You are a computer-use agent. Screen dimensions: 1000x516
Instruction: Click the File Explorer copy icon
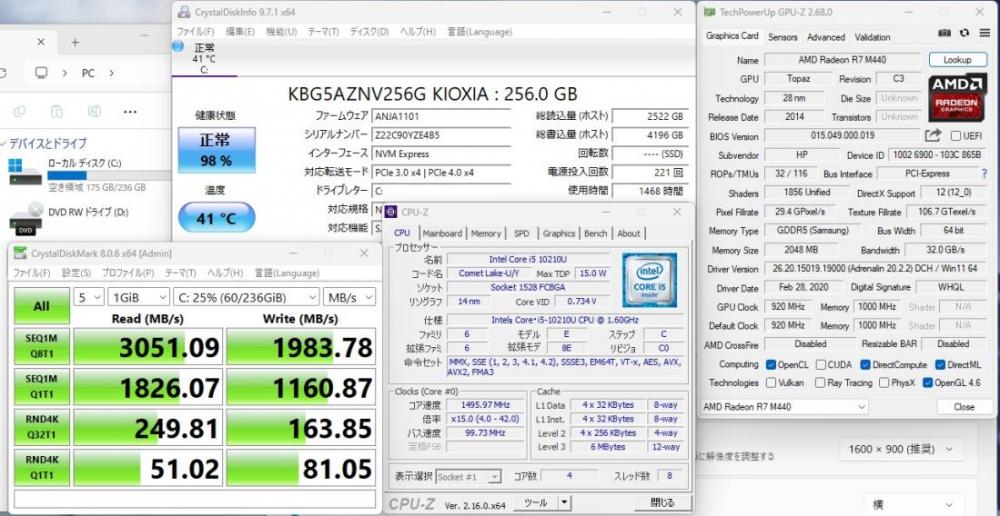tap(19, 112)
